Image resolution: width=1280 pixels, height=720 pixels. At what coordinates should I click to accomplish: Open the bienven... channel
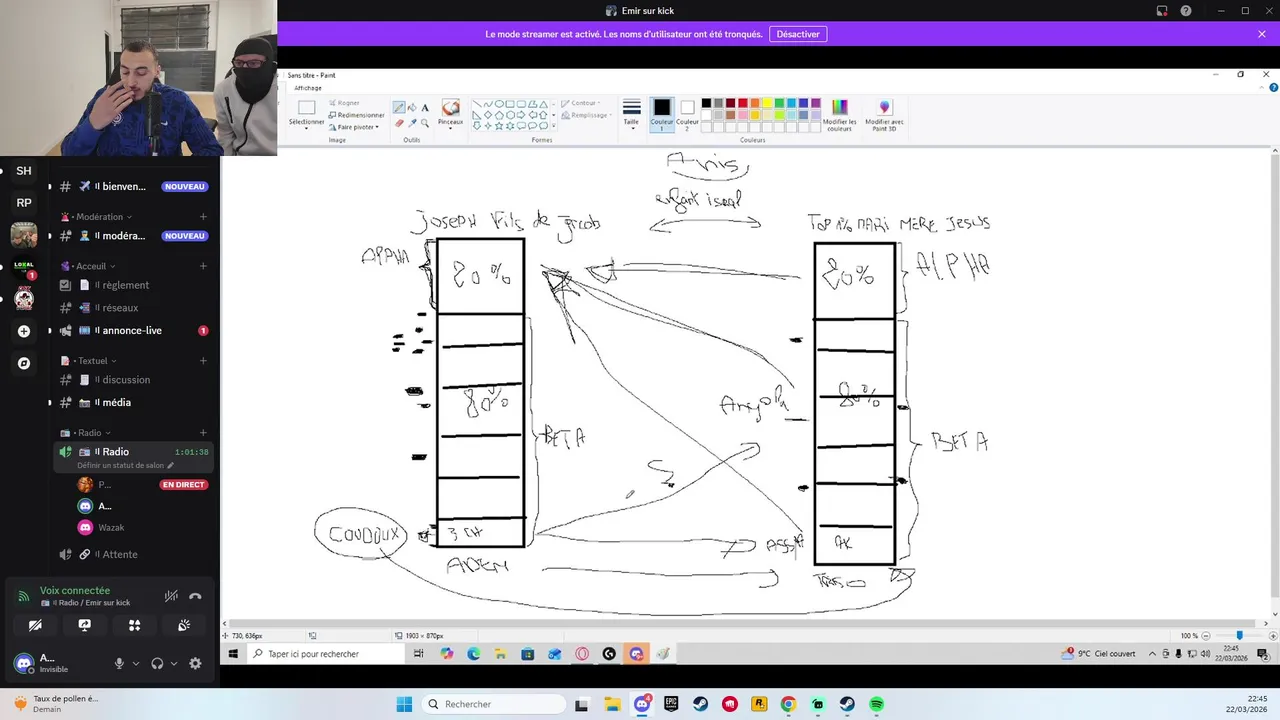133,186
